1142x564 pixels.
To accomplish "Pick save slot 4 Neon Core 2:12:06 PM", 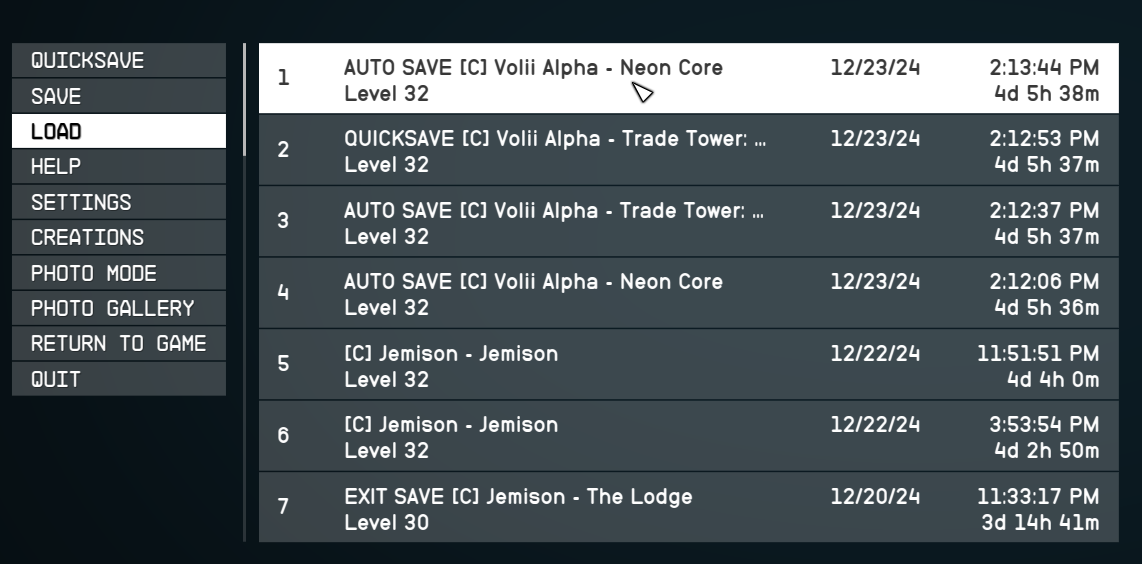I will pyautogui.click(x=688, y=293).
